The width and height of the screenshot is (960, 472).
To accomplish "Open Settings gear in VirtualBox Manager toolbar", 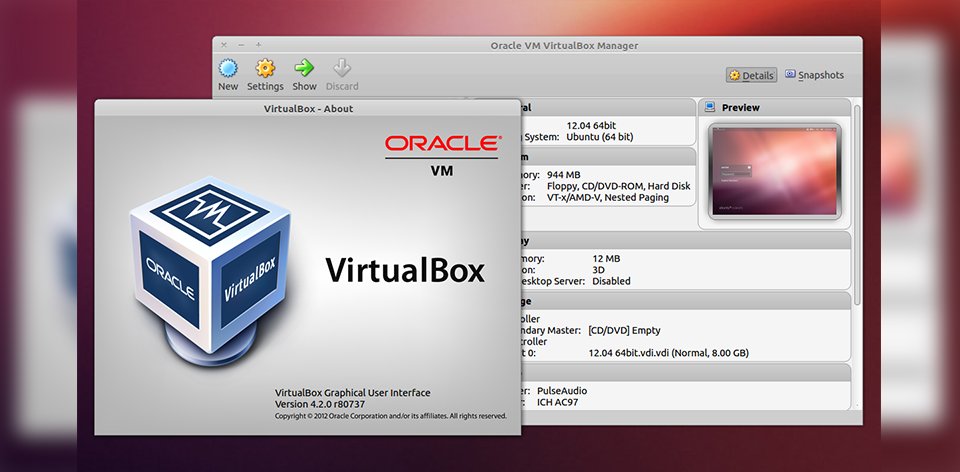I will (265, 68).
